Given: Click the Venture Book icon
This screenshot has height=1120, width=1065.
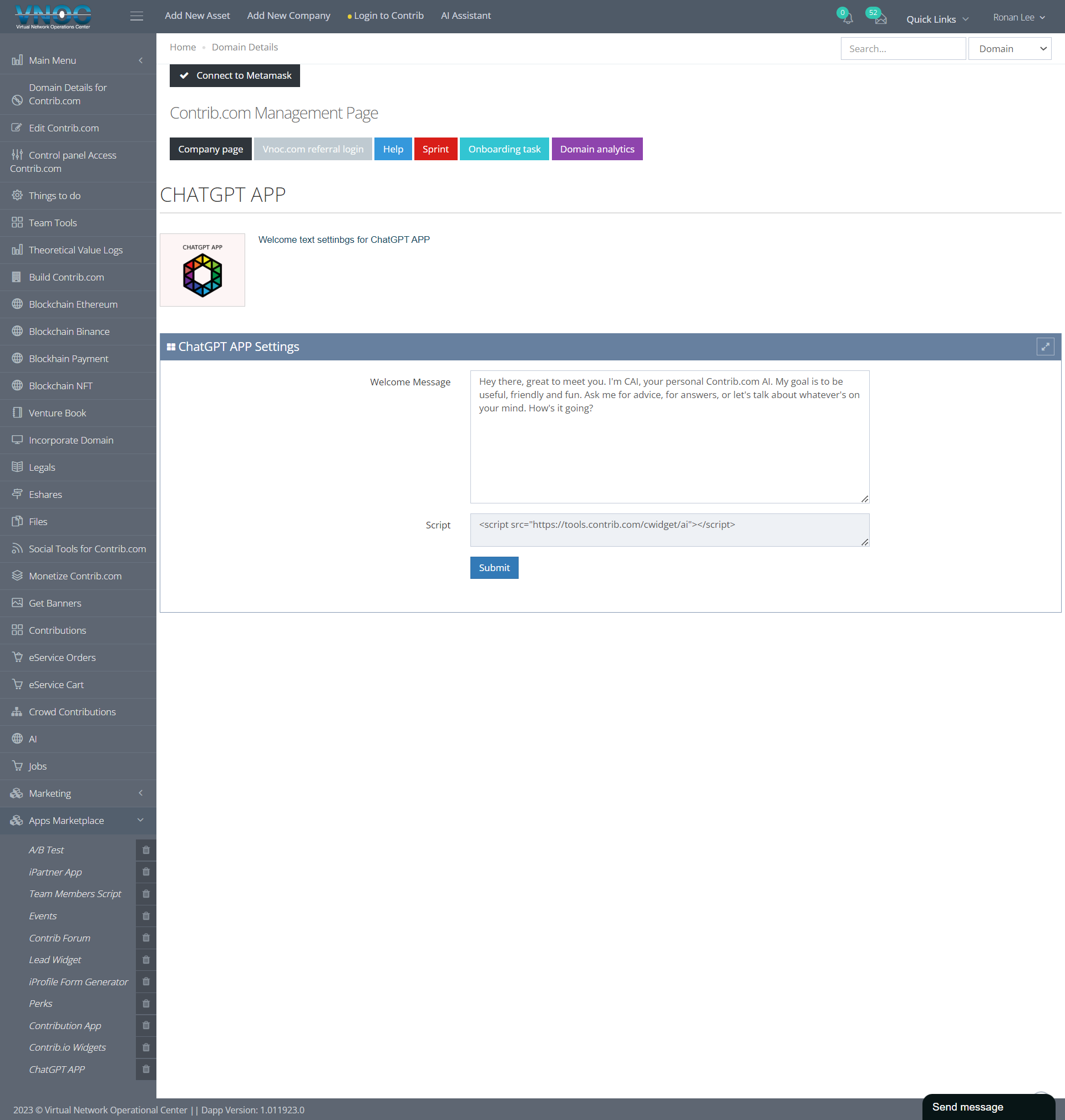Looking at the screenshot, I should click(17, 413).
